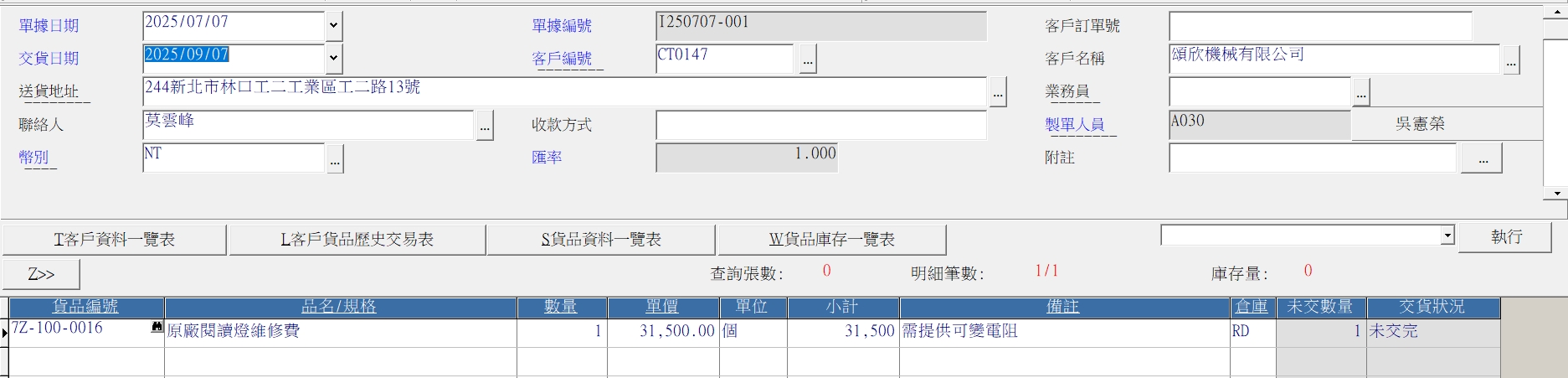Open S貨品資料一覽表 product list

(x=601, y=240)
